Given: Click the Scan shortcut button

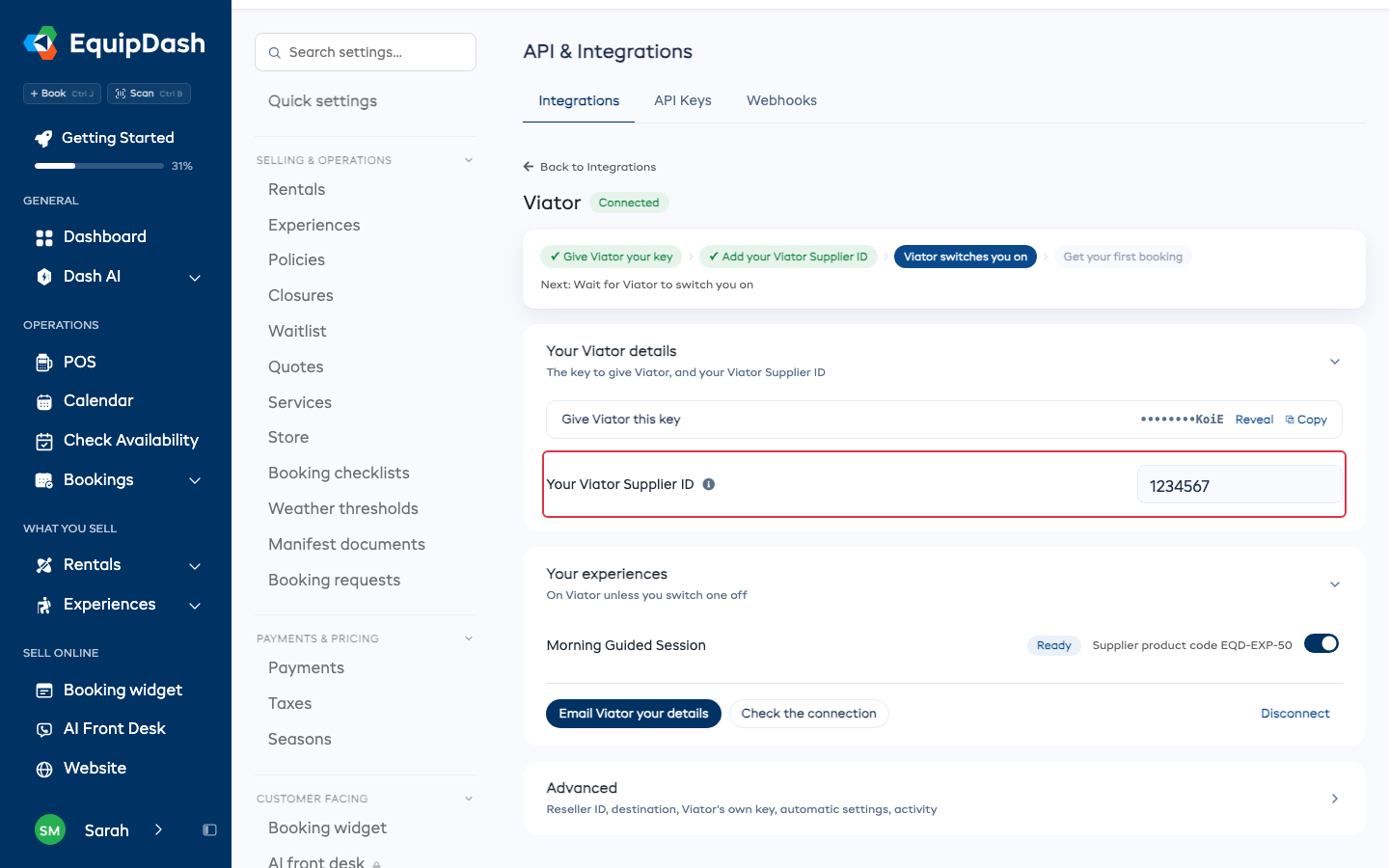Looking at the screenshot, I should 149,94.
